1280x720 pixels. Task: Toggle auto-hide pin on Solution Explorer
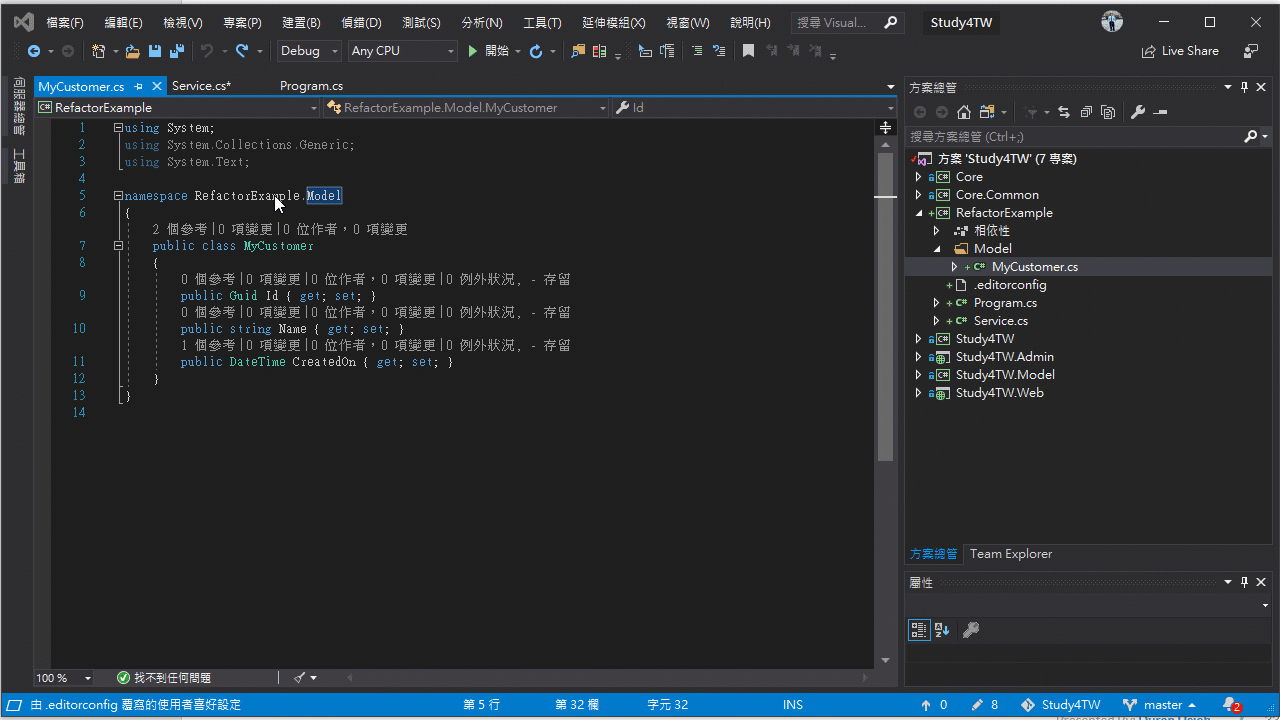click(1244, 87)
